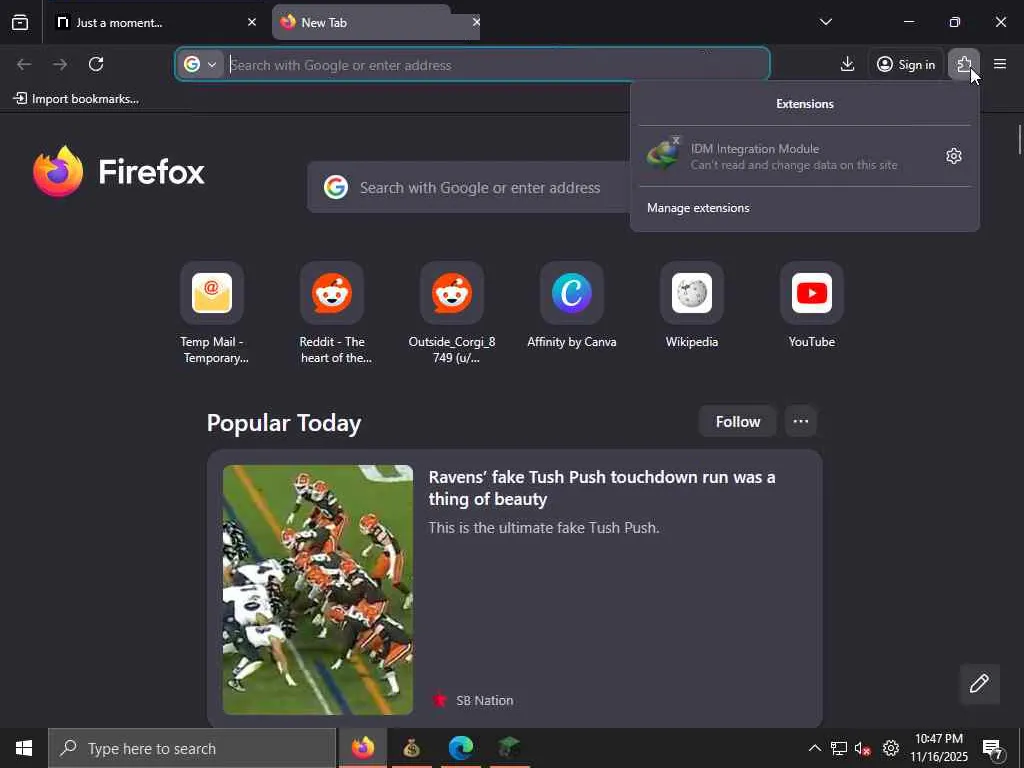Reload the current page

pyautogui.click(x=96, y=64)
